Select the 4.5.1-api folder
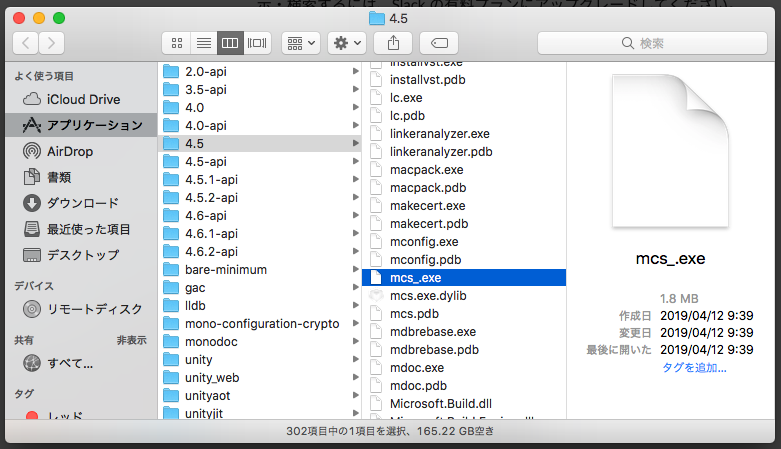The width and height of the screenshot is (781, 449). [x=261, y=179]
